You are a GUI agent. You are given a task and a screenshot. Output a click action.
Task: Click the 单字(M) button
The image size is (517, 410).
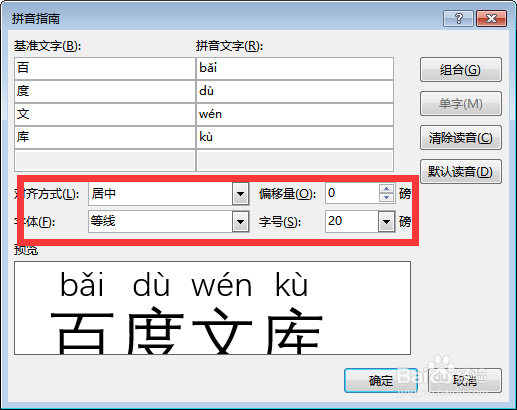pyautogui.click(x=461, y=104)
